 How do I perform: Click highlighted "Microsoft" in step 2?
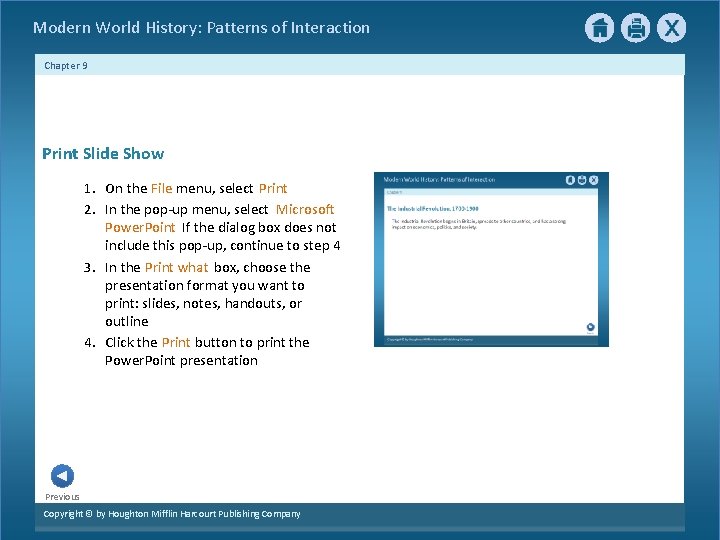click(x=305, y=209)
